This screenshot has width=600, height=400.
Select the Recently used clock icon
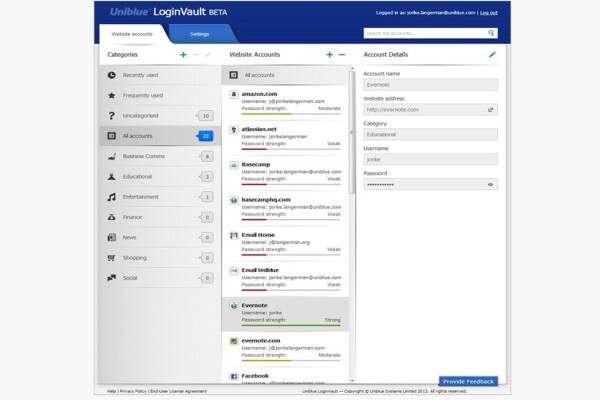coord(111,75)
